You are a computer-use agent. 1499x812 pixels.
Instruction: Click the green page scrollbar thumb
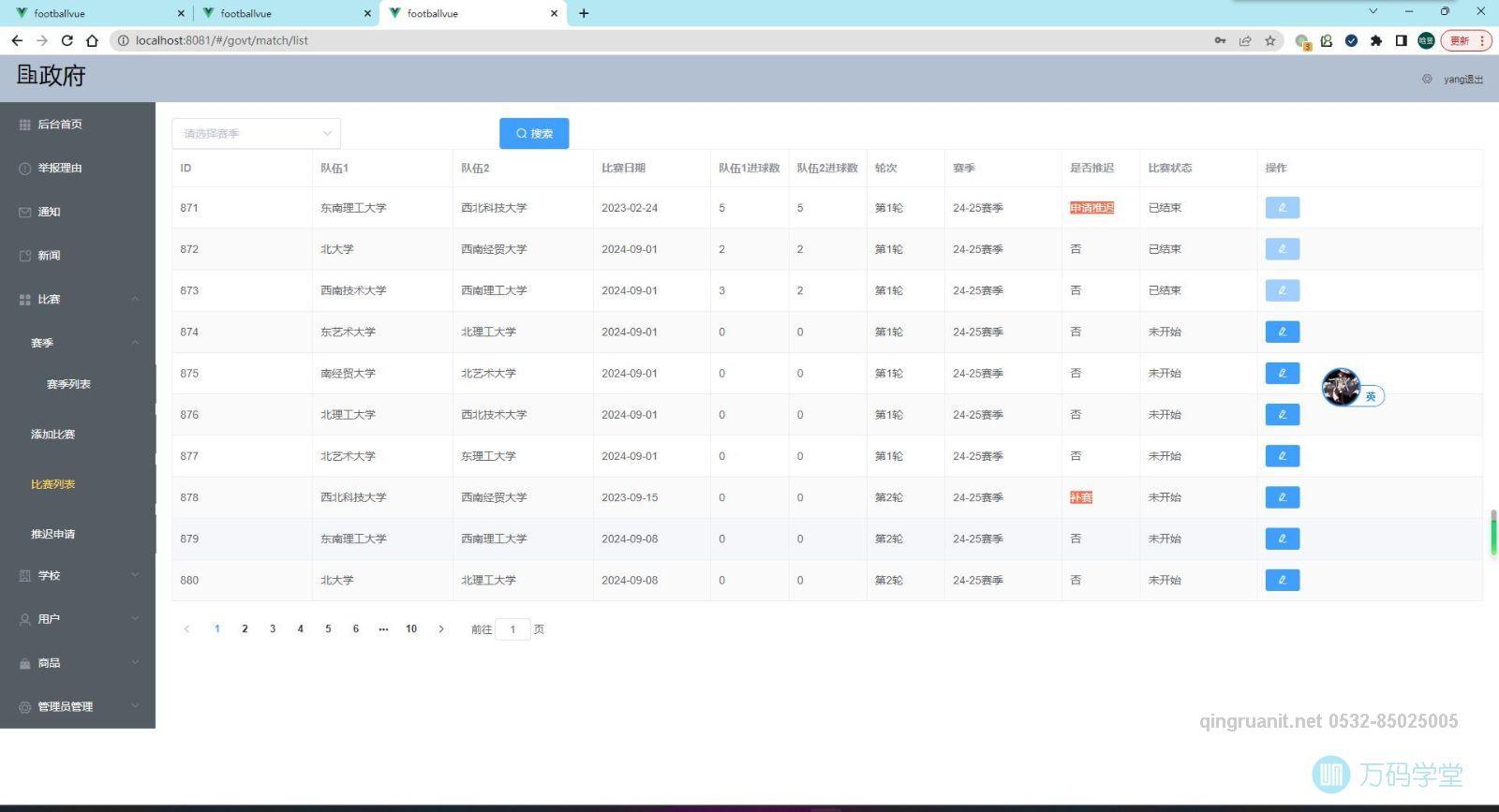point(1493,533)
